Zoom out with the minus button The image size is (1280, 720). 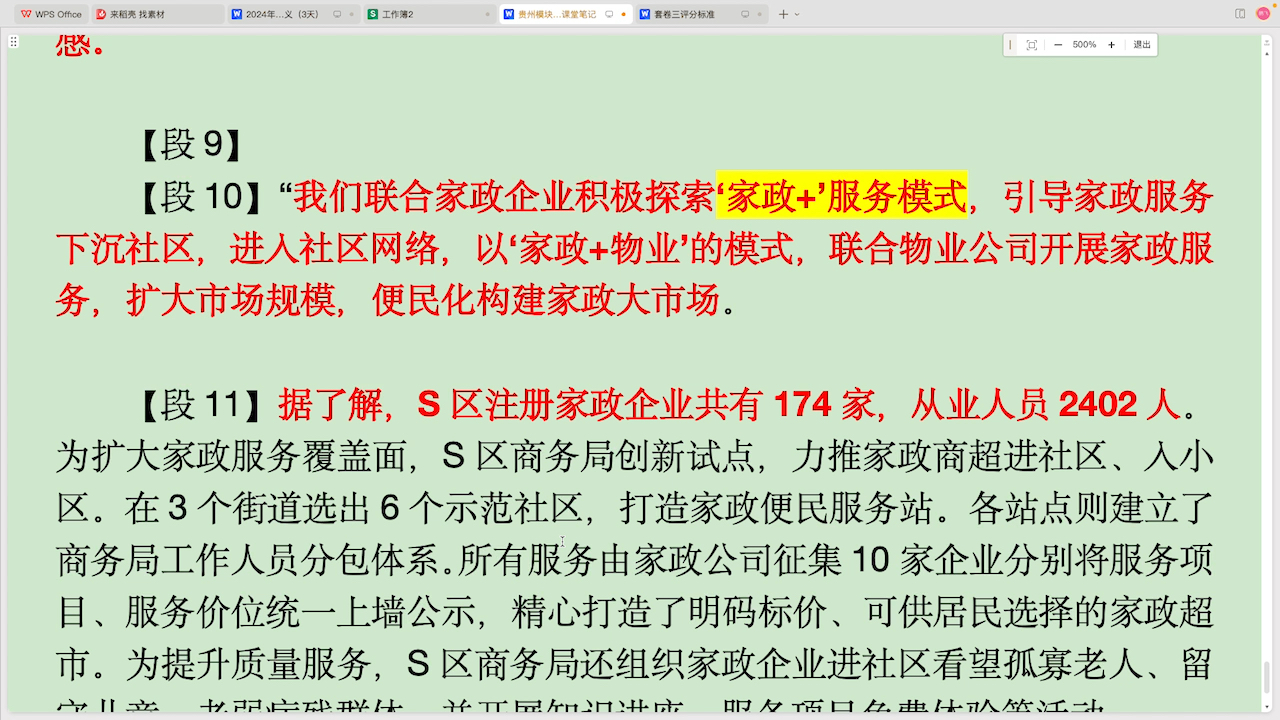1058,45
